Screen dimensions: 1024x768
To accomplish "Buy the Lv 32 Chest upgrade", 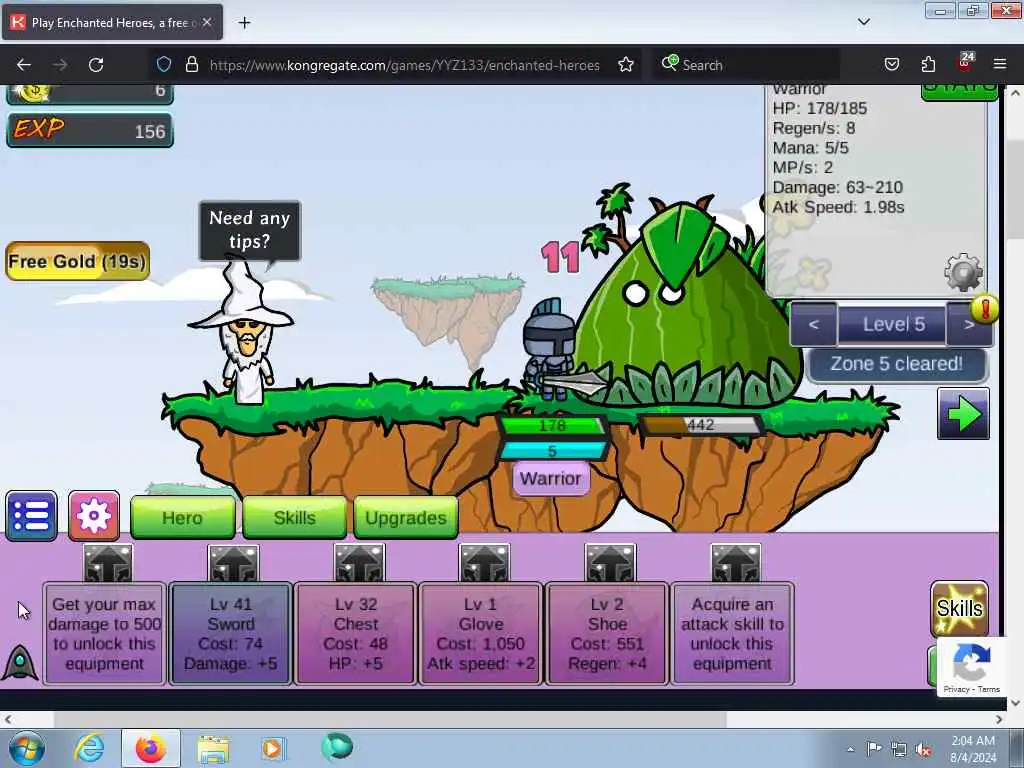I will click(356, 633).
